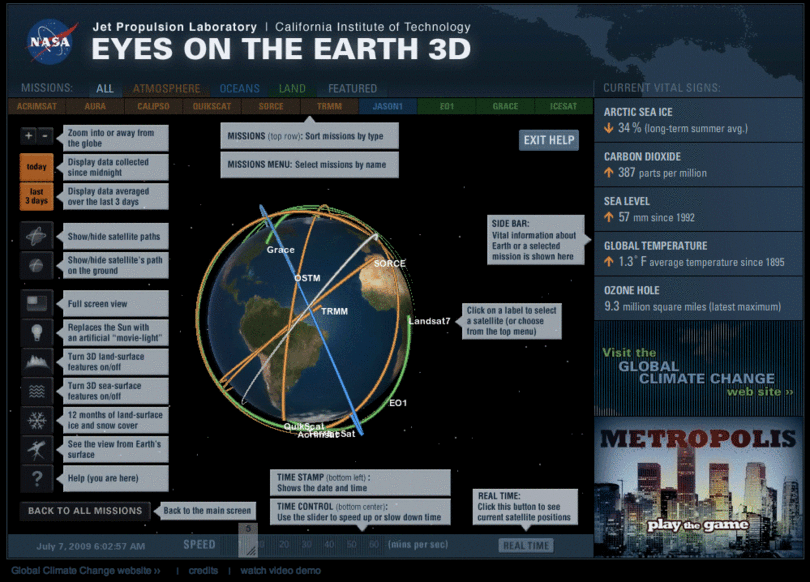Select the FEATURED missions tab
Image resolution: width=810 pixels, height=582 pixels.
point(352,88)
